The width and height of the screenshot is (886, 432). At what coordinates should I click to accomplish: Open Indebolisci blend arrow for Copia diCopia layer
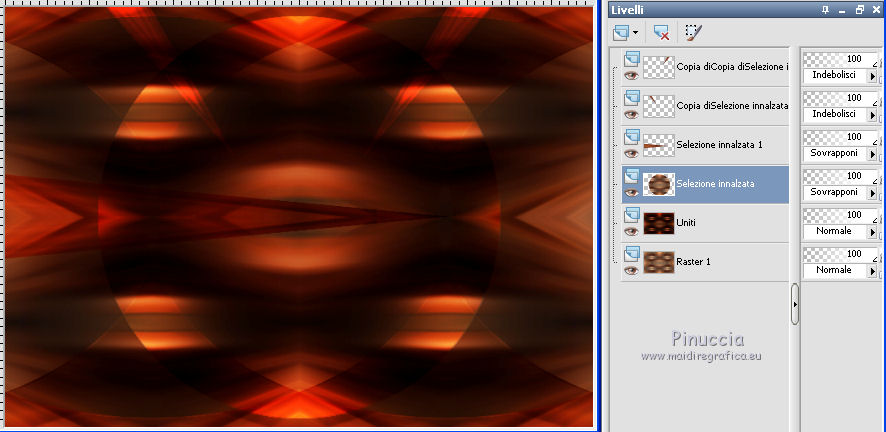tap(872, 76)
